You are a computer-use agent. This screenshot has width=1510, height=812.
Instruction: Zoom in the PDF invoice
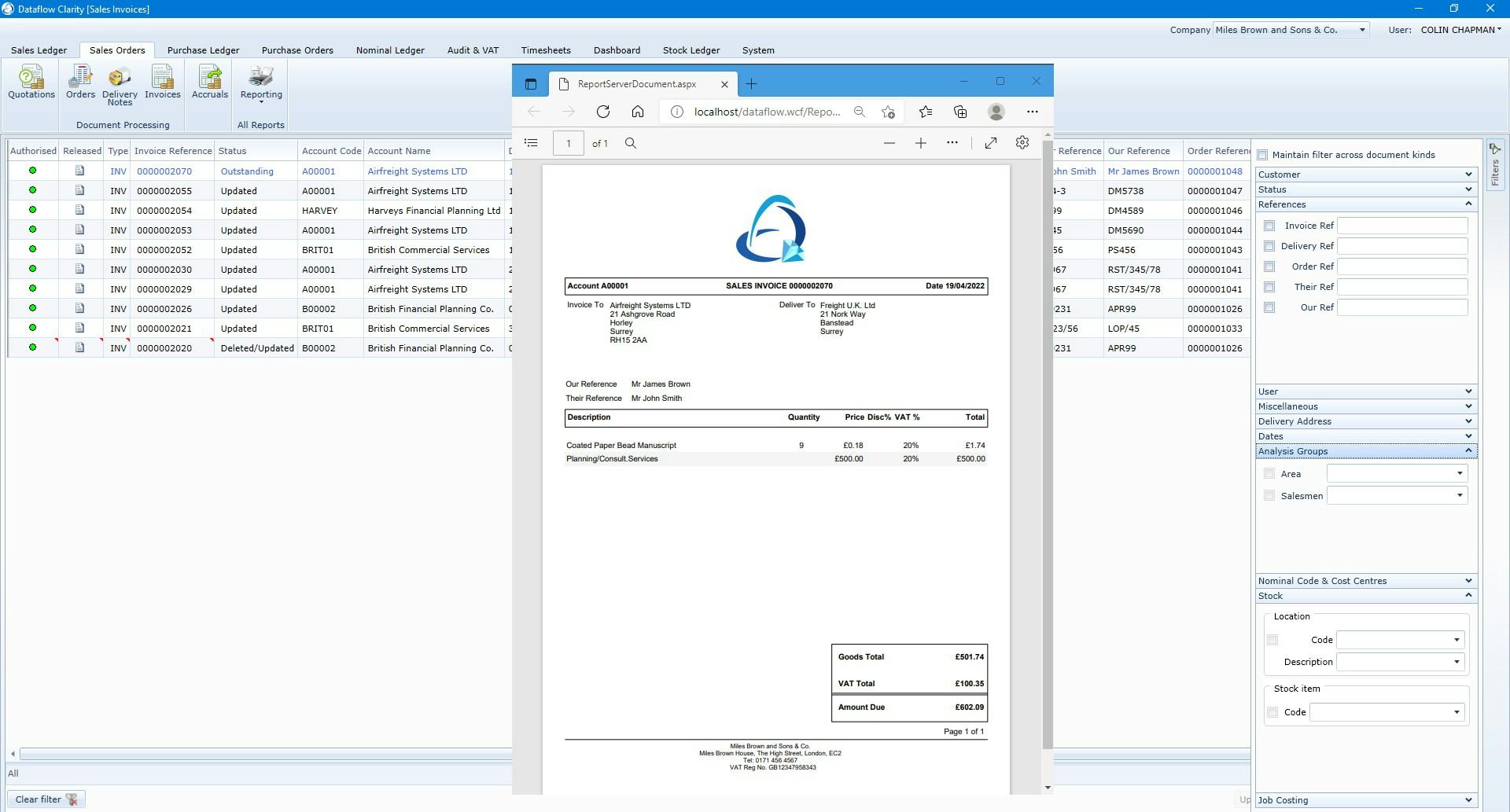click(x=921, y=143)
